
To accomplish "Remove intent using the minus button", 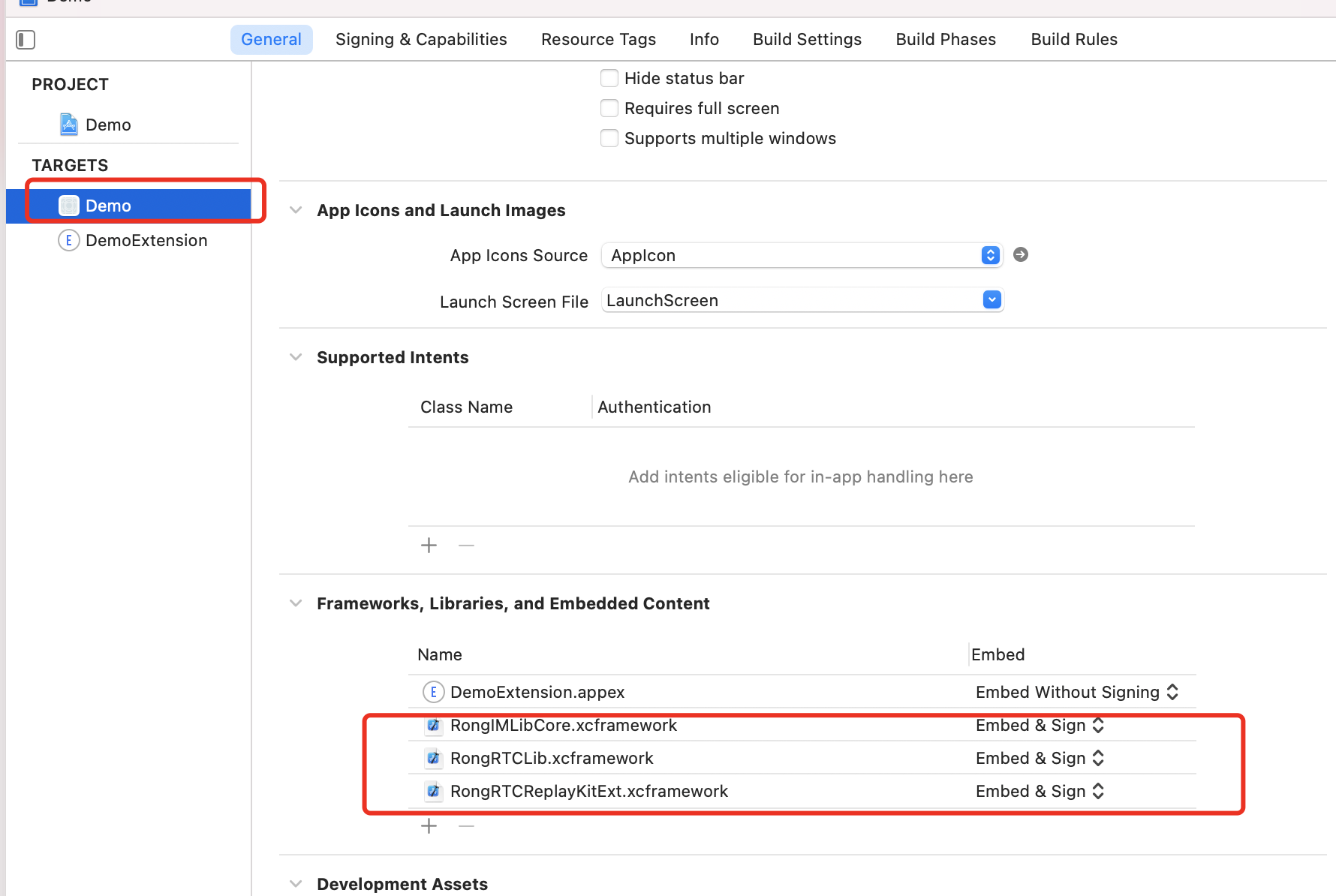I will (x=467, y=545).
